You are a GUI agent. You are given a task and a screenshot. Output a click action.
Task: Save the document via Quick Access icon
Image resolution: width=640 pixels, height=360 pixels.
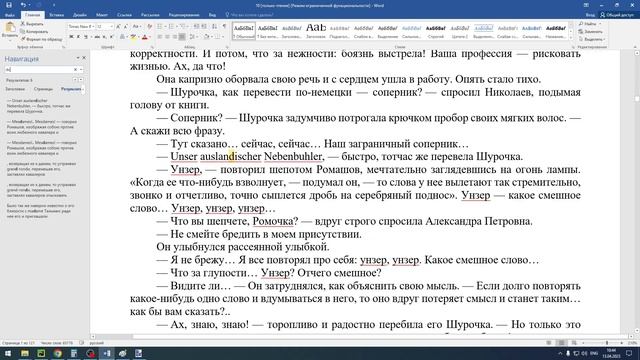click(x=9, y=5)
